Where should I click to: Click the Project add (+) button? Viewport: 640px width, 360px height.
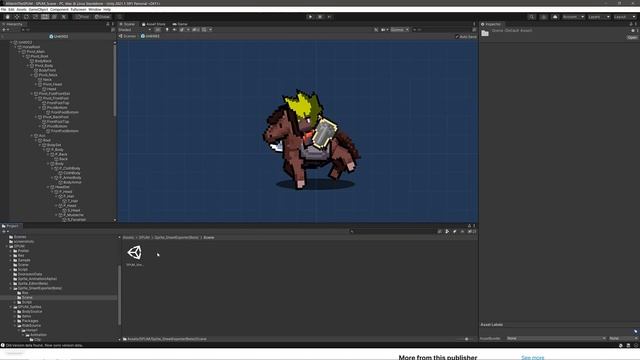pyautogui.click(x=4, y=231)
